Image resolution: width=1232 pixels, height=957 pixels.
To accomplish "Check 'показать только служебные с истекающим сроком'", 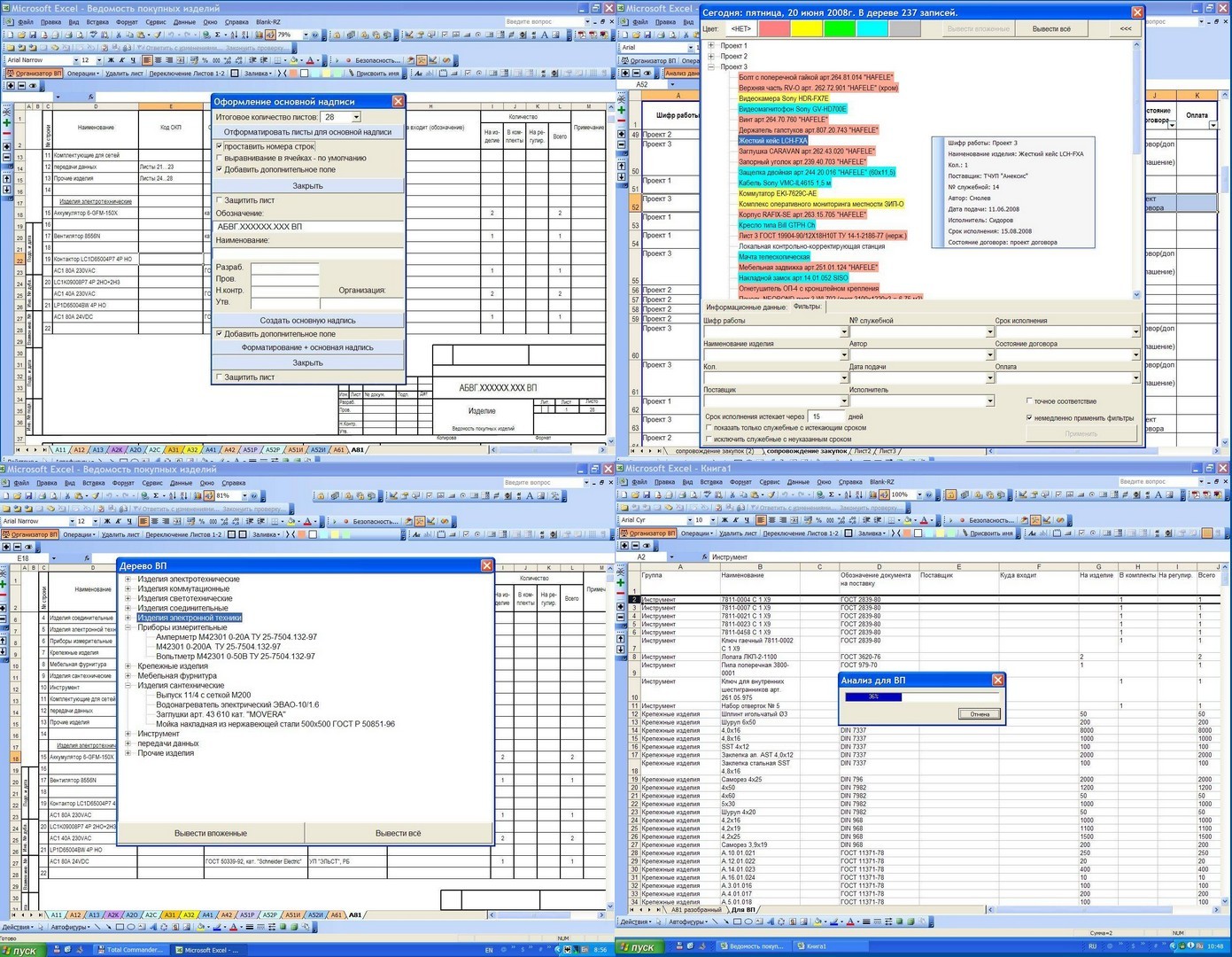I will pyautogui.click(x=709, y=428).
